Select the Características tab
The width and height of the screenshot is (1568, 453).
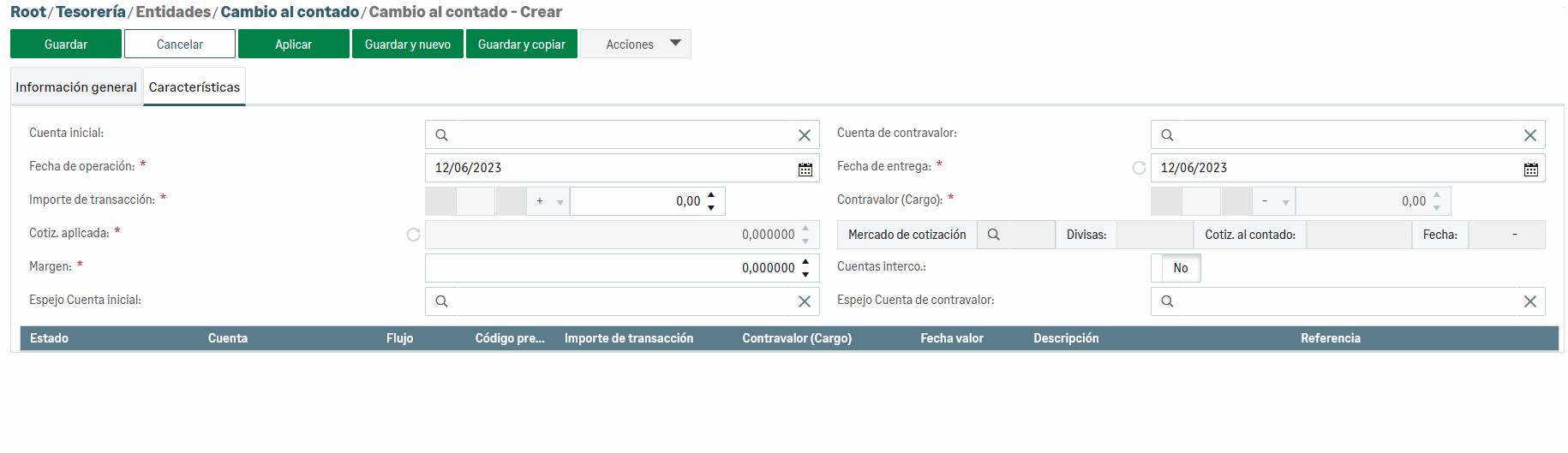point(195,87)
